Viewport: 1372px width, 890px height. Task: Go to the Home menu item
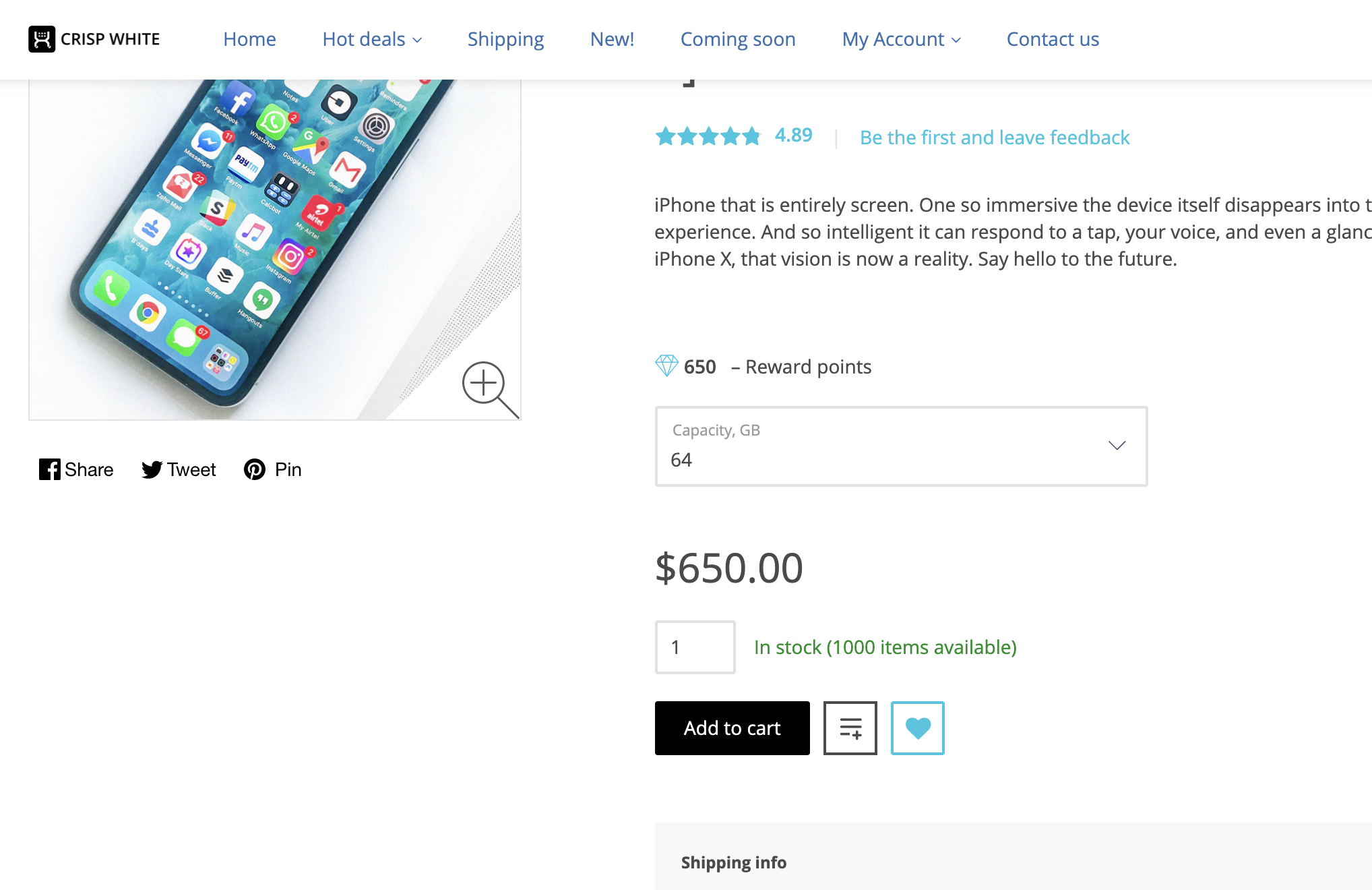[x=249, y=39]
